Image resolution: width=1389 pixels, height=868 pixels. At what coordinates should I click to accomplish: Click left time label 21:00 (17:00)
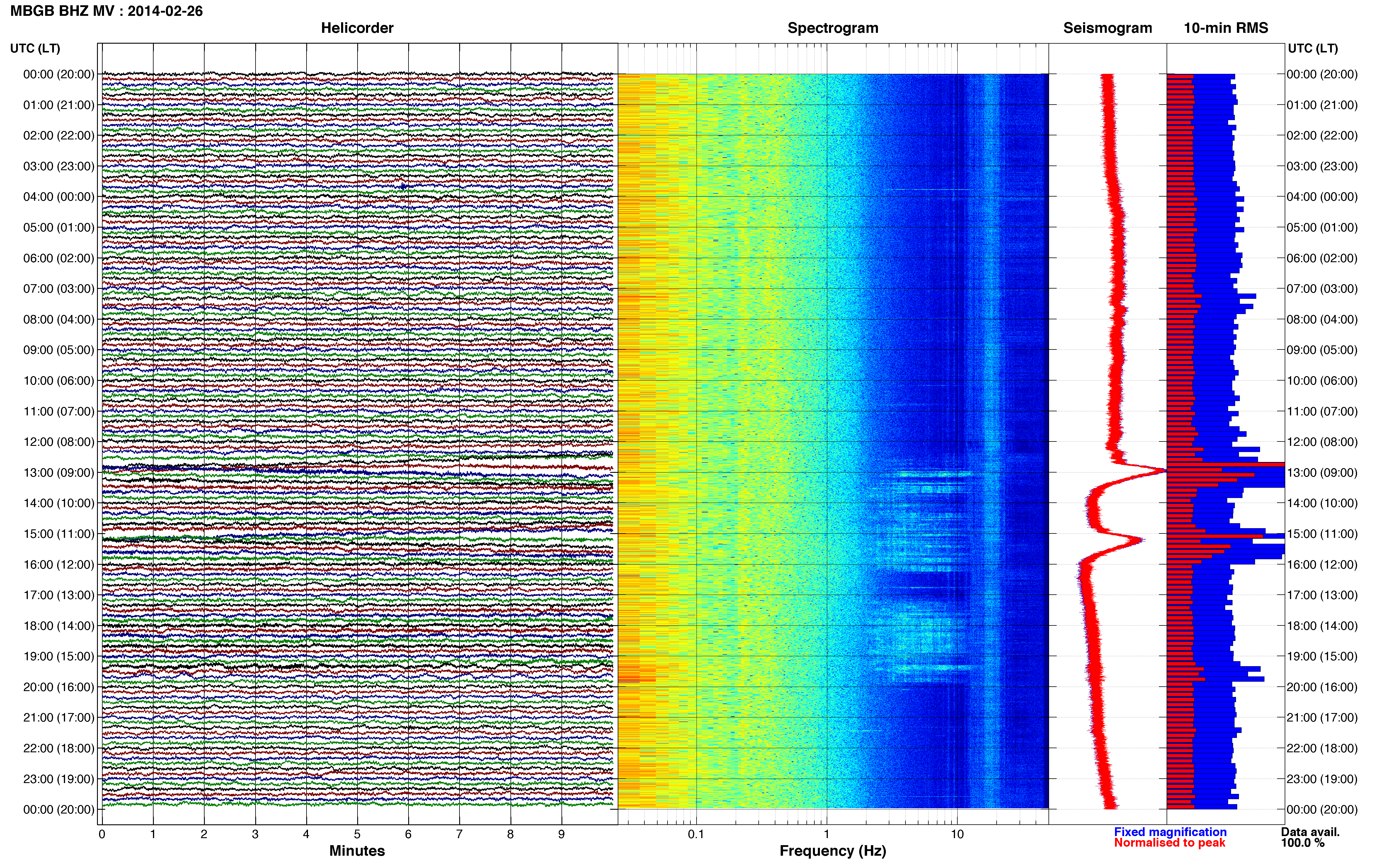click(59, 718)
